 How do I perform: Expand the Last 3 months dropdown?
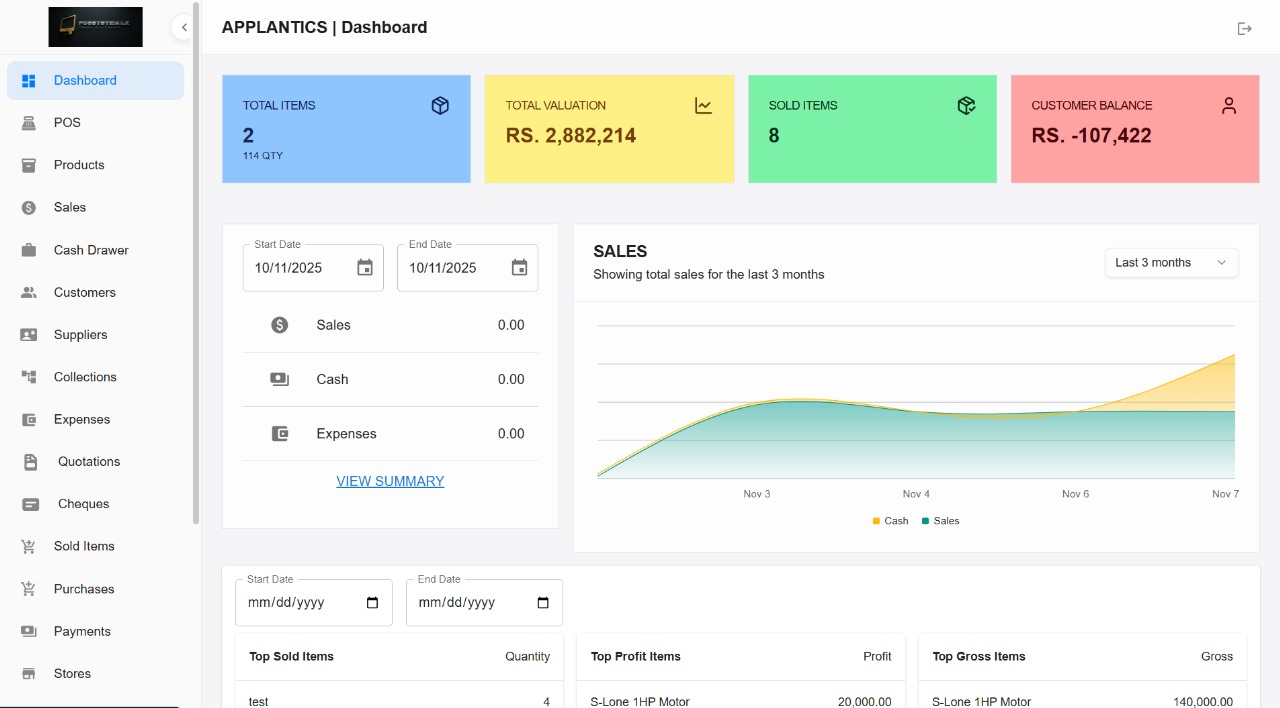1171,263
